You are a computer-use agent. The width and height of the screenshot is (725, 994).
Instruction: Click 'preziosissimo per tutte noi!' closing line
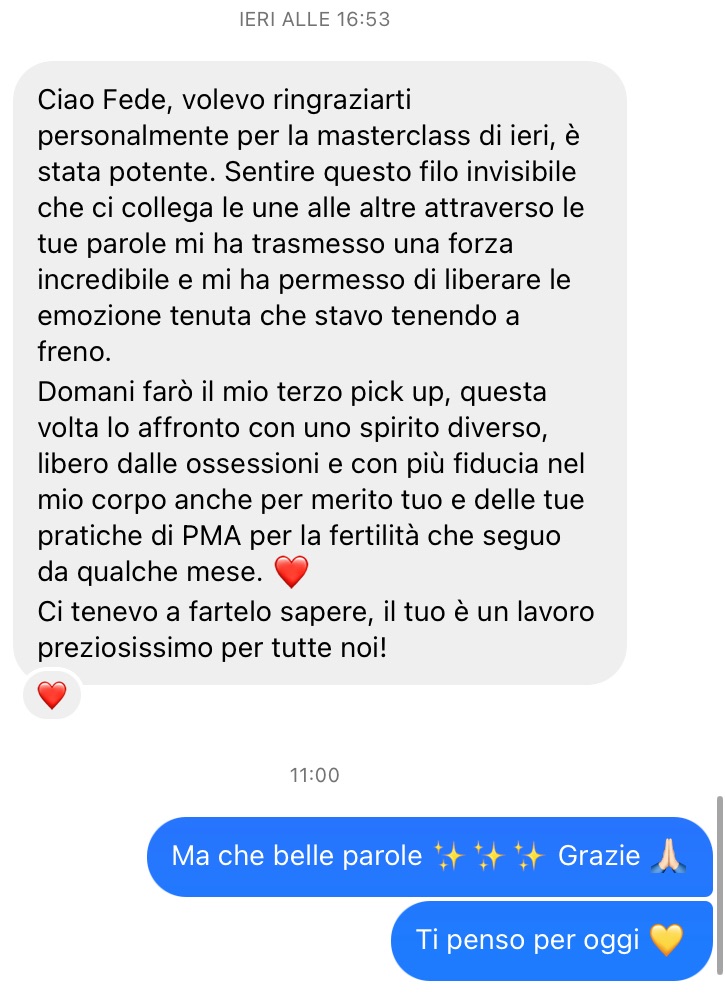pos(212,648)
